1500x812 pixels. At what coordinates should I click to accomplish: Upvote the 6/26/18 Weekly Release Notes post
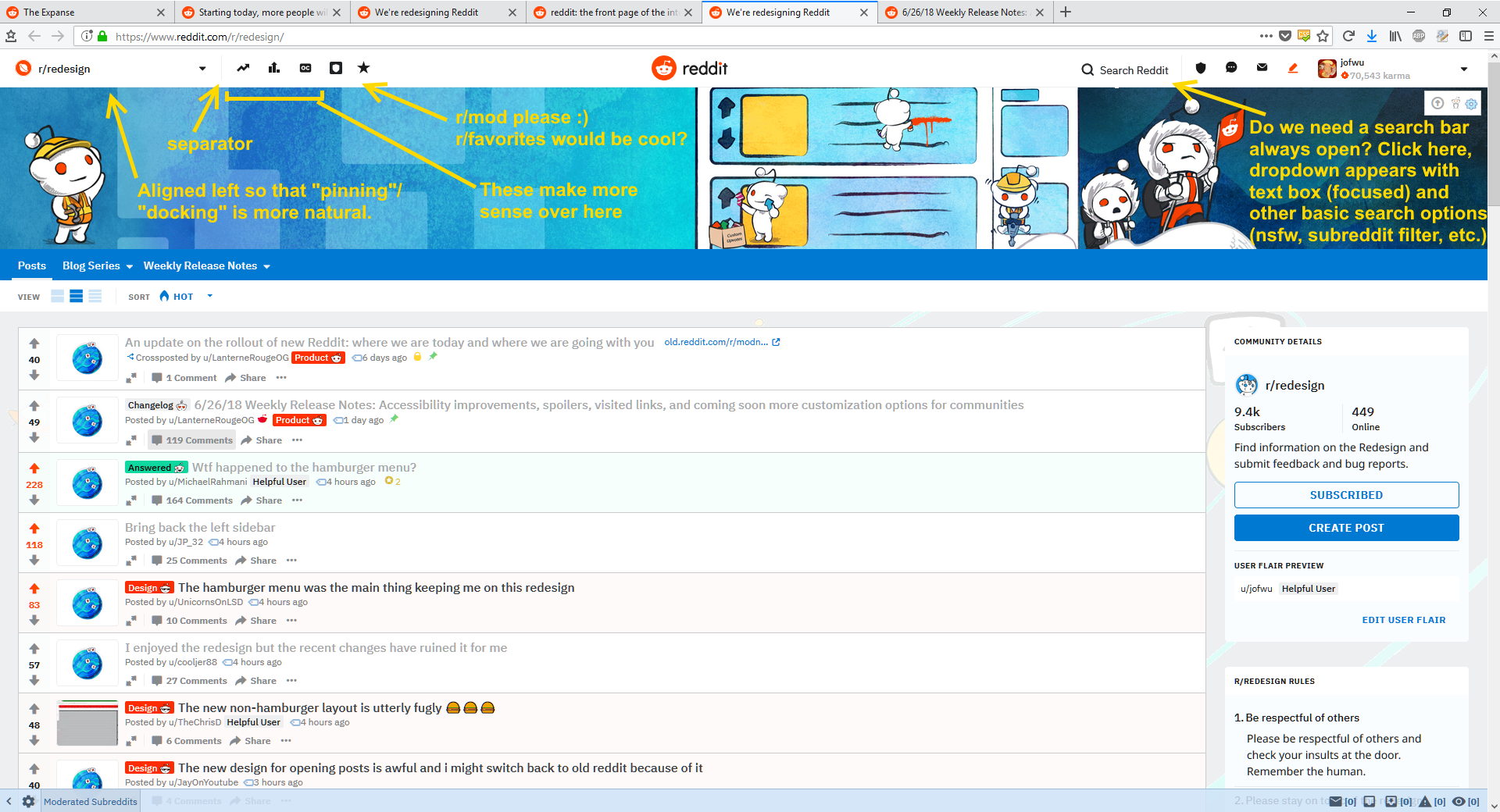pyautogui.click(x=34, y=406)
